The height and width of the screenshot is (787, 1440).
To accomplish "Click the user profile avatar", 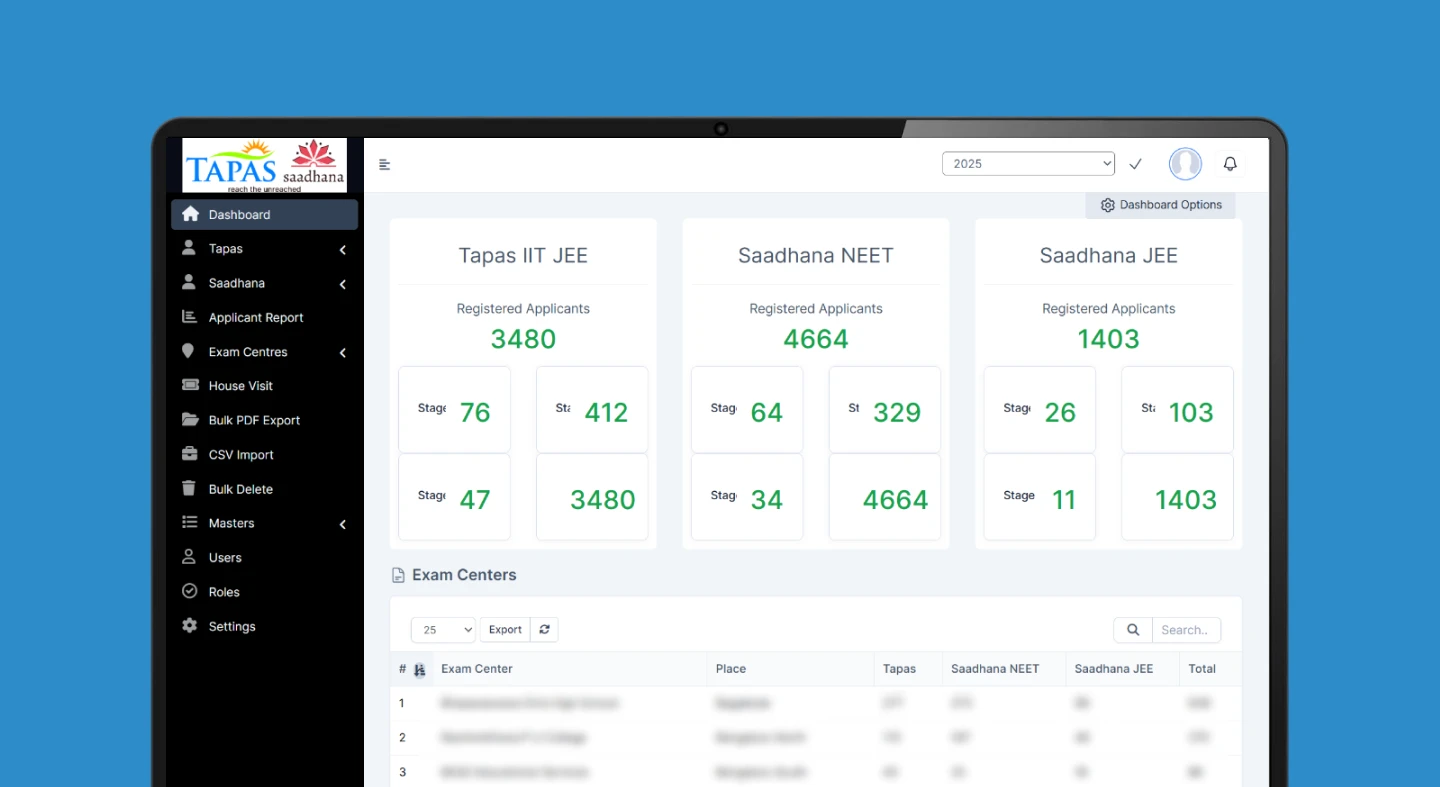I will click(x=1185, y=164).
